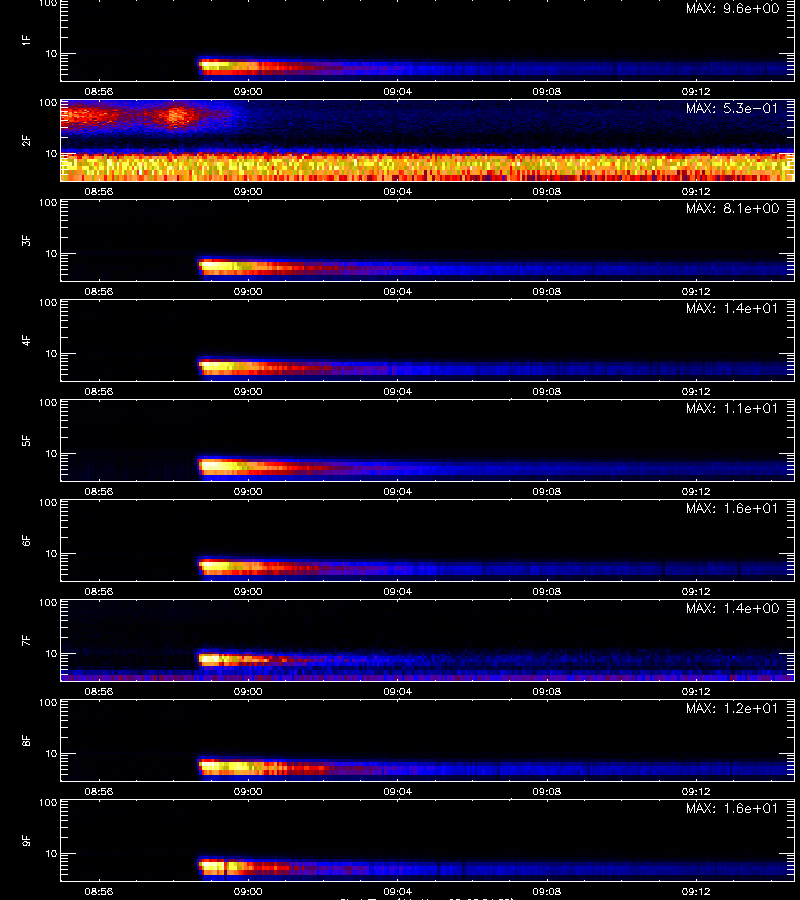
Task: Select MAX: 1.6e+01 in panel 9F
Action: tap(732, 808)
